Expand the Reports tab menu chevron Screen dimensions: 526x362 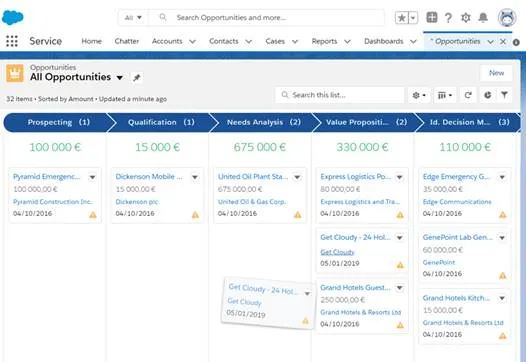click(347, 42)
